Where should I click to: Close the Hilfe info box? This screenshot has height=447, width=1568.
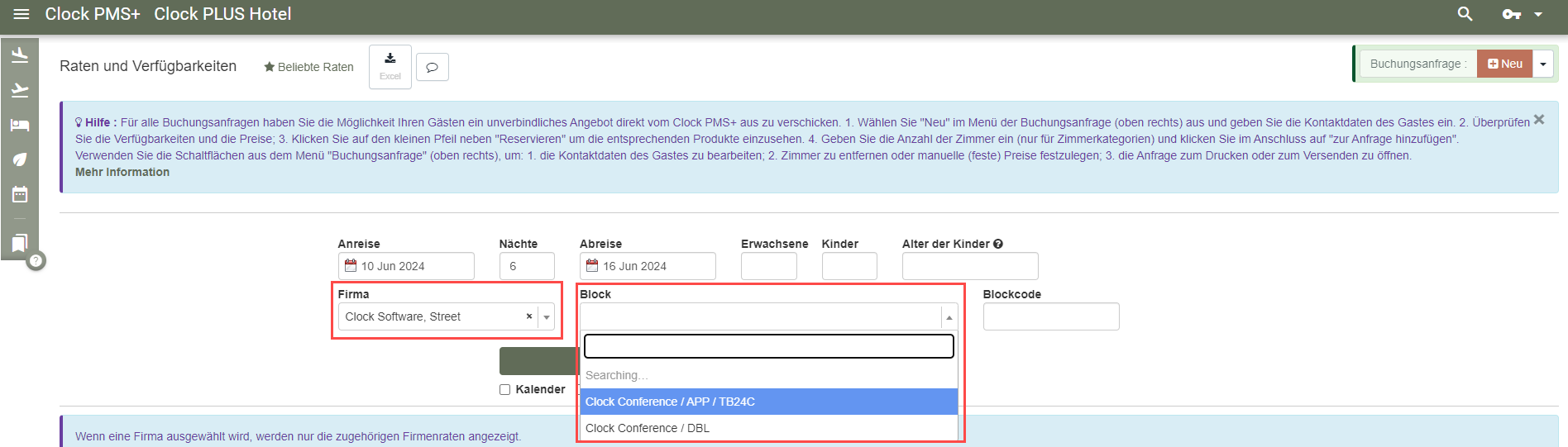pyautogui.click(x=1539, y=120)
